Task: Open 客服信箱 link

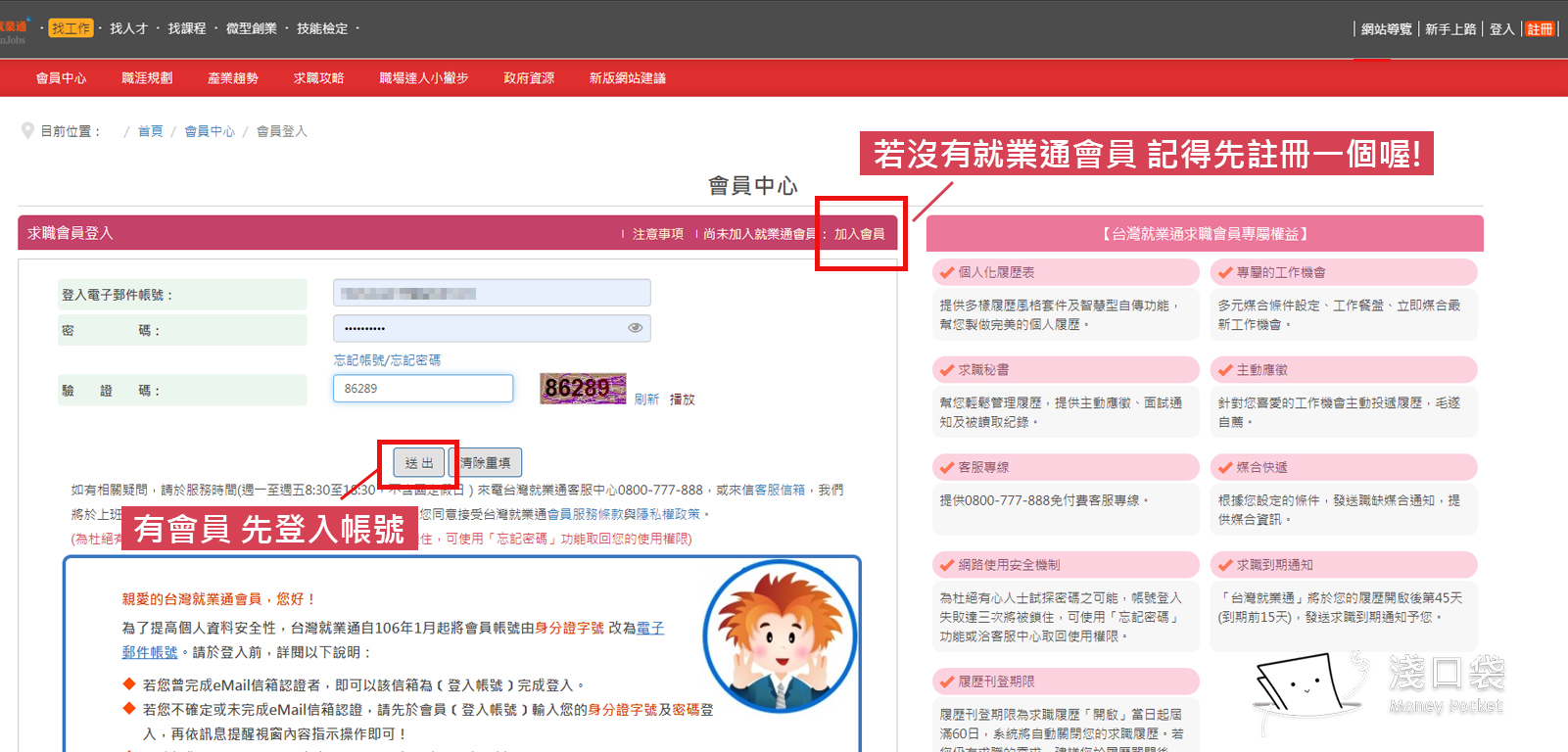Action: [x=780, y=490]
